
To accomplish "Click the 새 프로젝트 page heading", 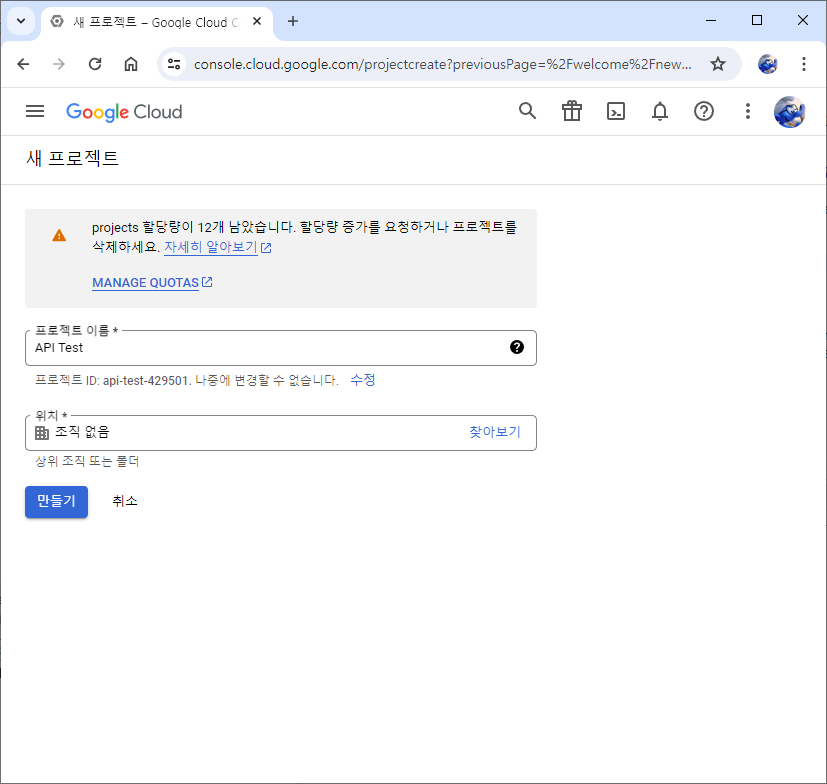I will tap(73, 158).
